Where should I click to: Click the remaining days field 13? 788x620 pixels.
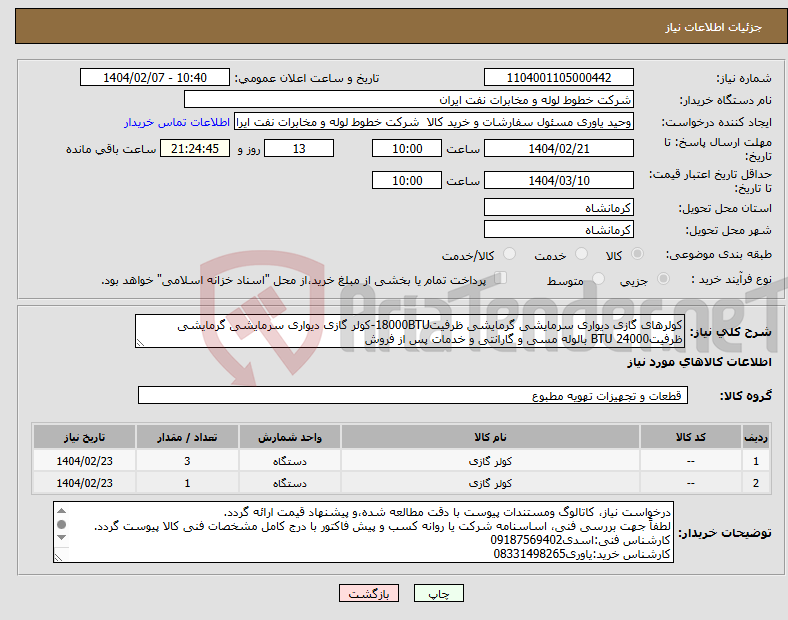click(299, 148)
